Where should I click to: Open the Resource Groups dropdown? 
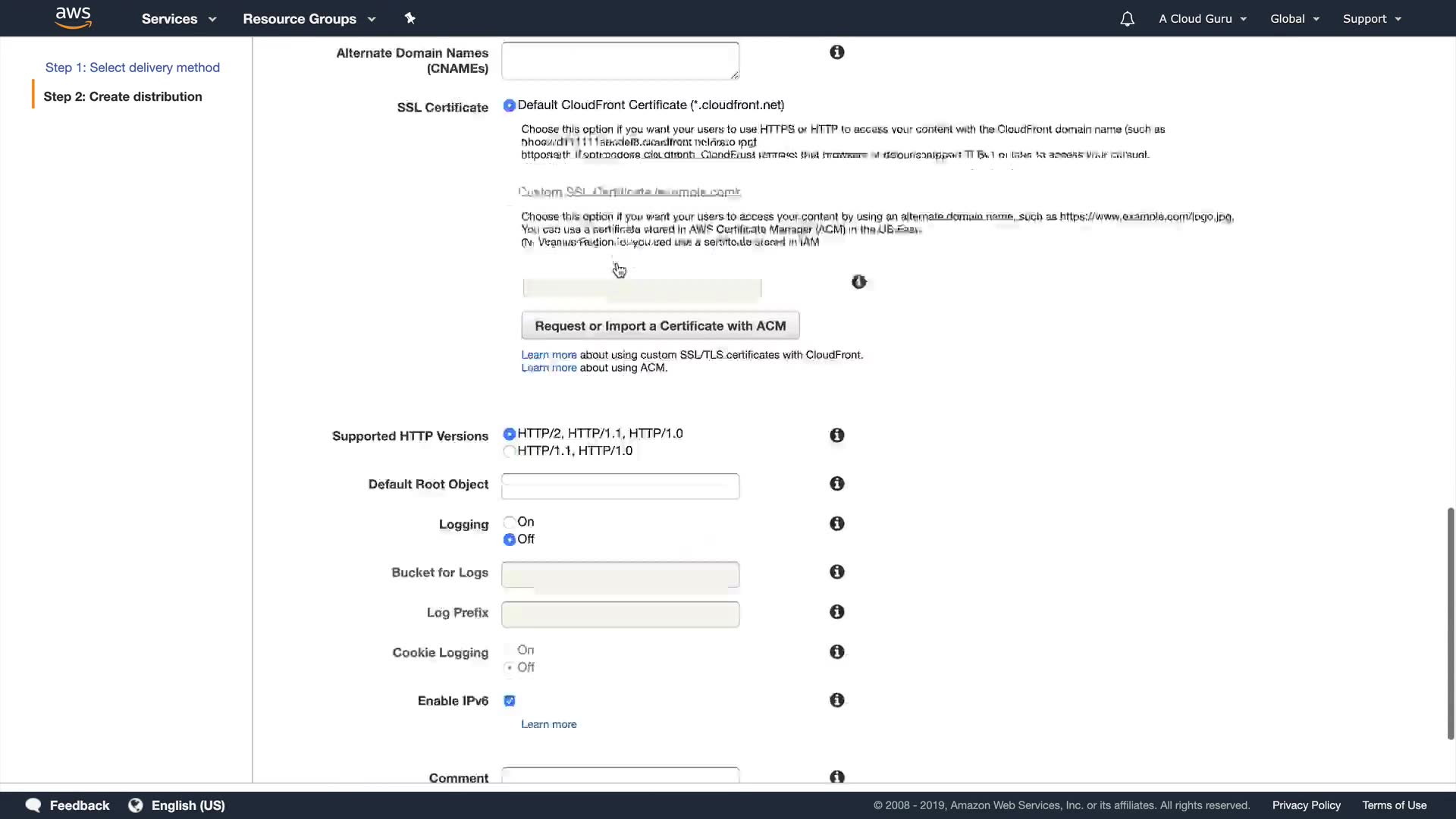click(309, 19)
